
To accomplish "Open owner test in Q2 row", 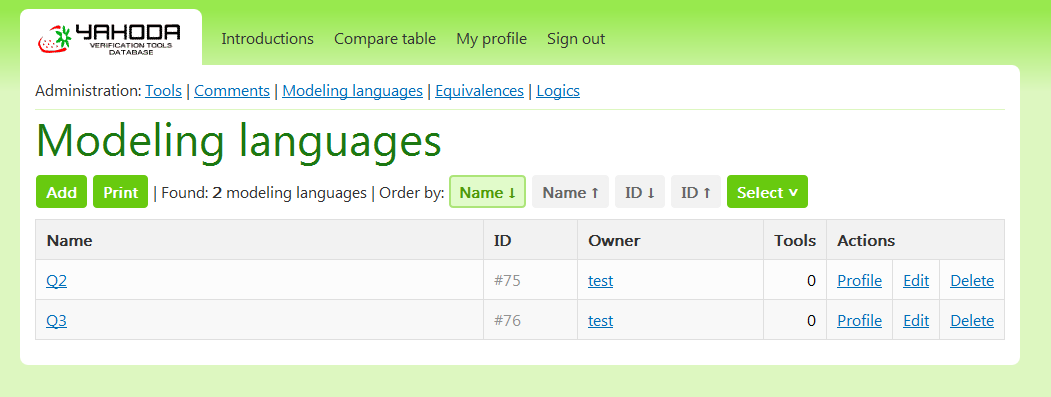I will 601,280.
